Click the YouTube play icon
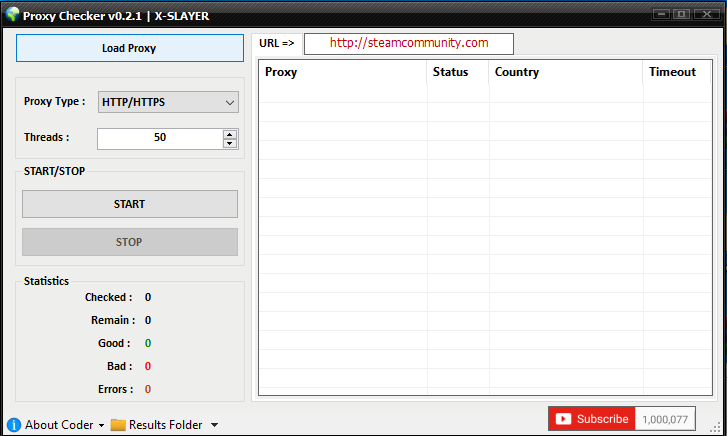Screen dimensions: 727x436 [x=563, y=419]
